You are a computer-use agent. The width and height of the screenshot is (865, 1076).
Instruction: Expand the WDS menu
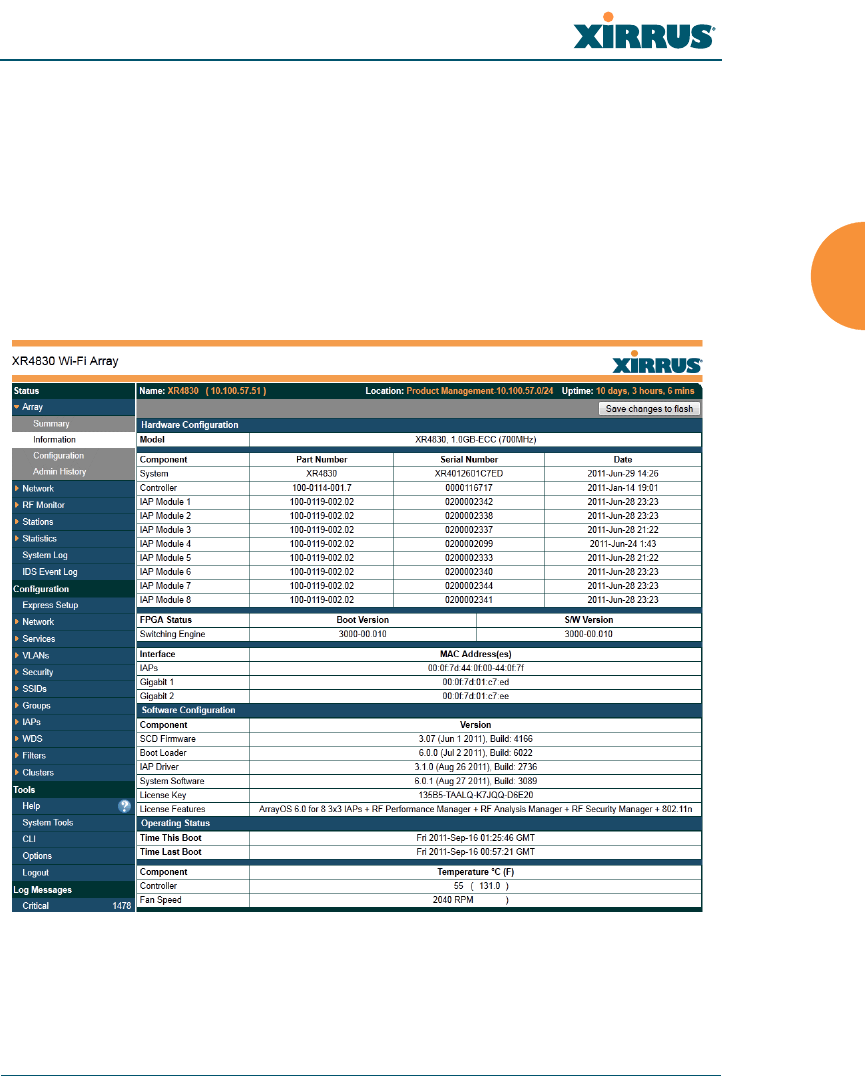coord(32,738)
